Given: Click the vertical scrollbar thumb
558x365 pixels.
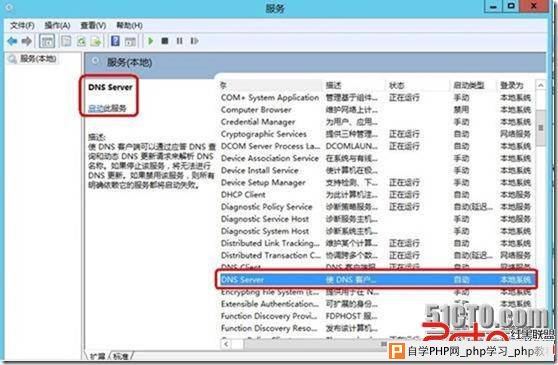Looking at the screenshot, I should (541, 128).
